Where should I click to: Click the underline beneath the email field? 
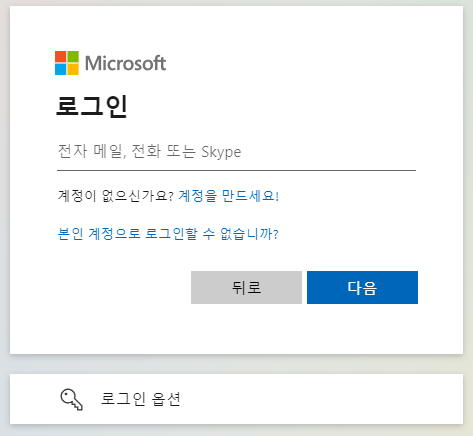click(x=236, y=170)
